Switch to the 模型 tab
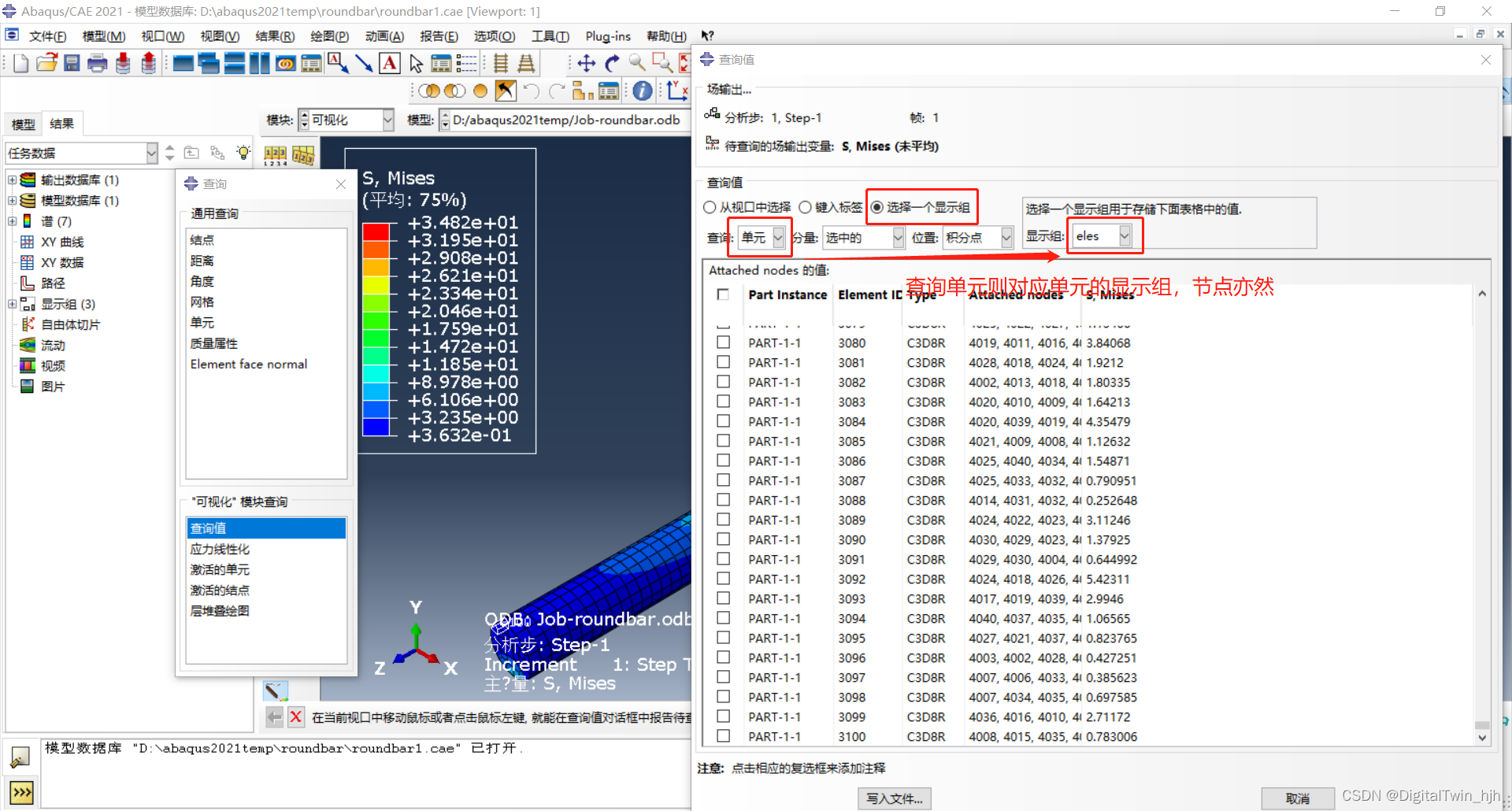 [23, 124]
